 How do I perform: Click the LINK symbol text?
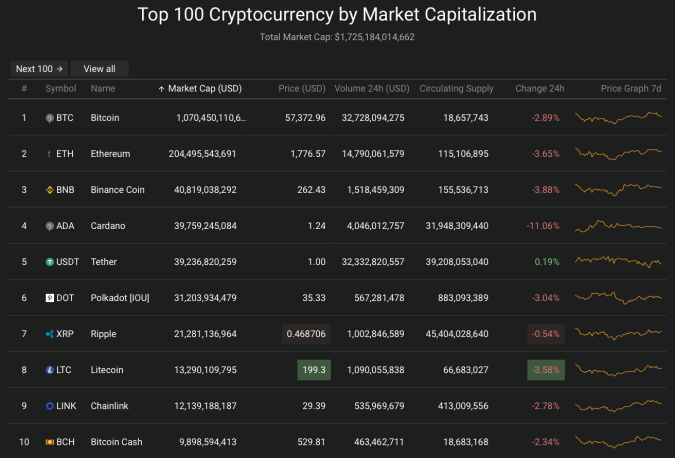point(66,406)
